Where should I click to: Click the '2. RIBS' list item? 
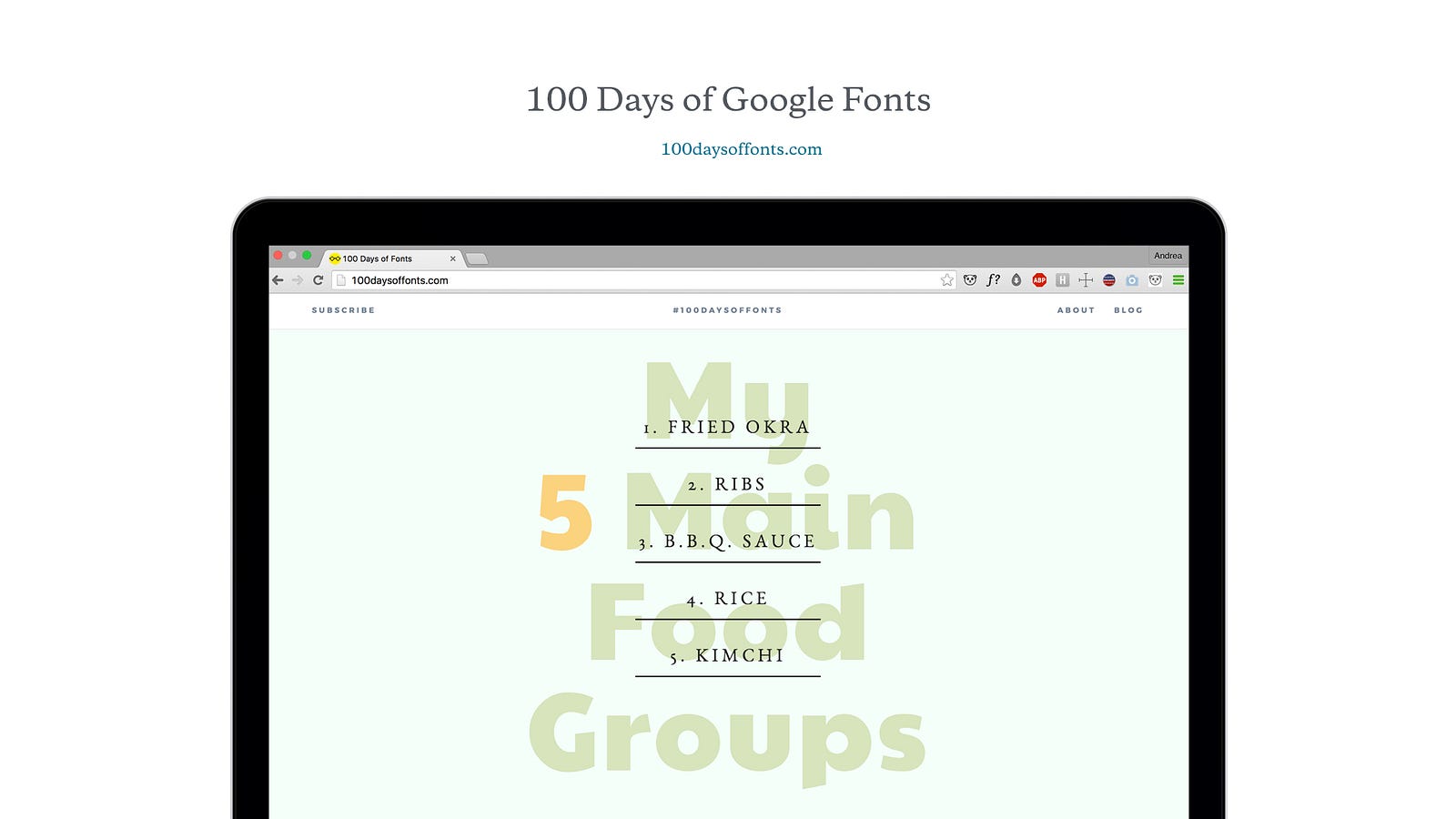[x=727, y=485]
